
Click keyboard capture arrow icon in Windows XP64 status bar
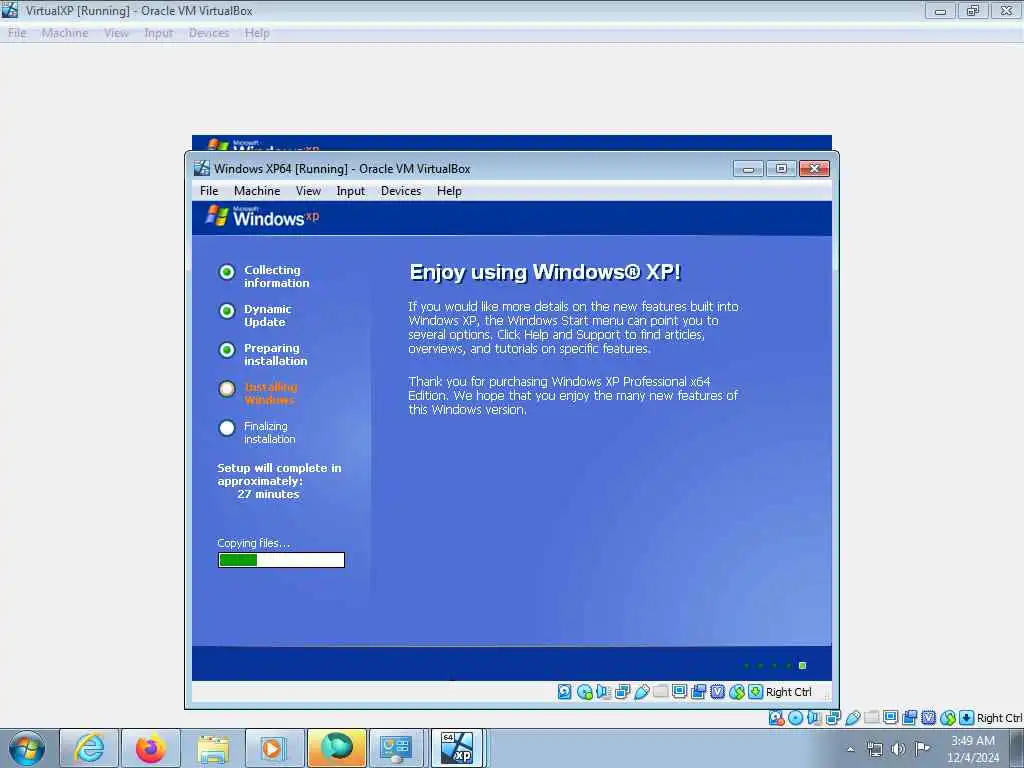pyautogui.click(x=756, y=692)
